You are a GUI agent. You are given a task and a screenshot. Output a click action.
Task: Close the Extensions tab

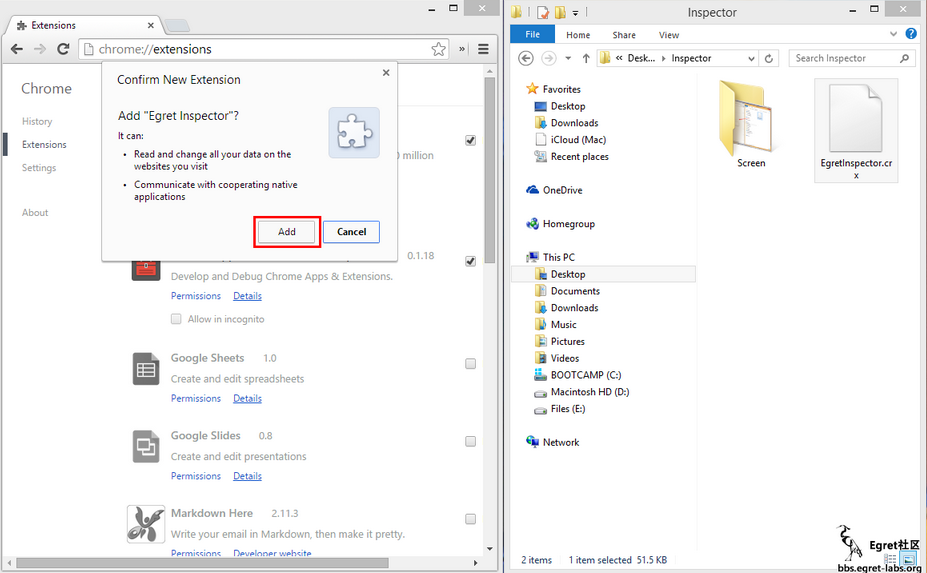click(x=151, y=25)
